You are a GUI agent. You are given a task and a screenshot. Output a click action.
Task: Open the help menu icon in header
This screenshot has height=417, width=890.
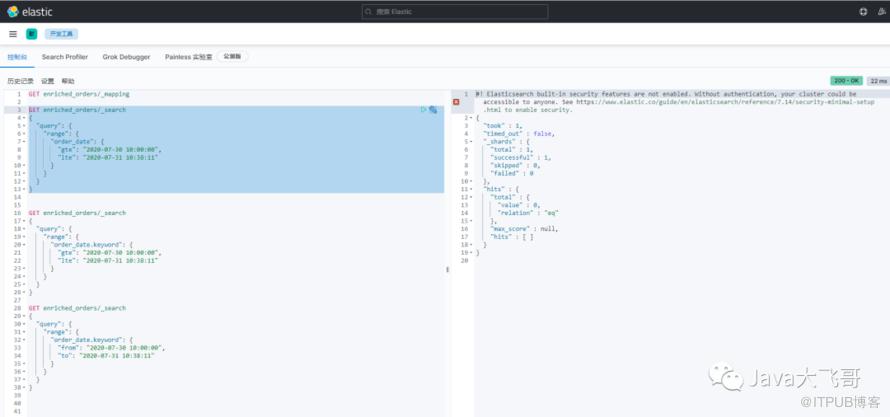863,11
